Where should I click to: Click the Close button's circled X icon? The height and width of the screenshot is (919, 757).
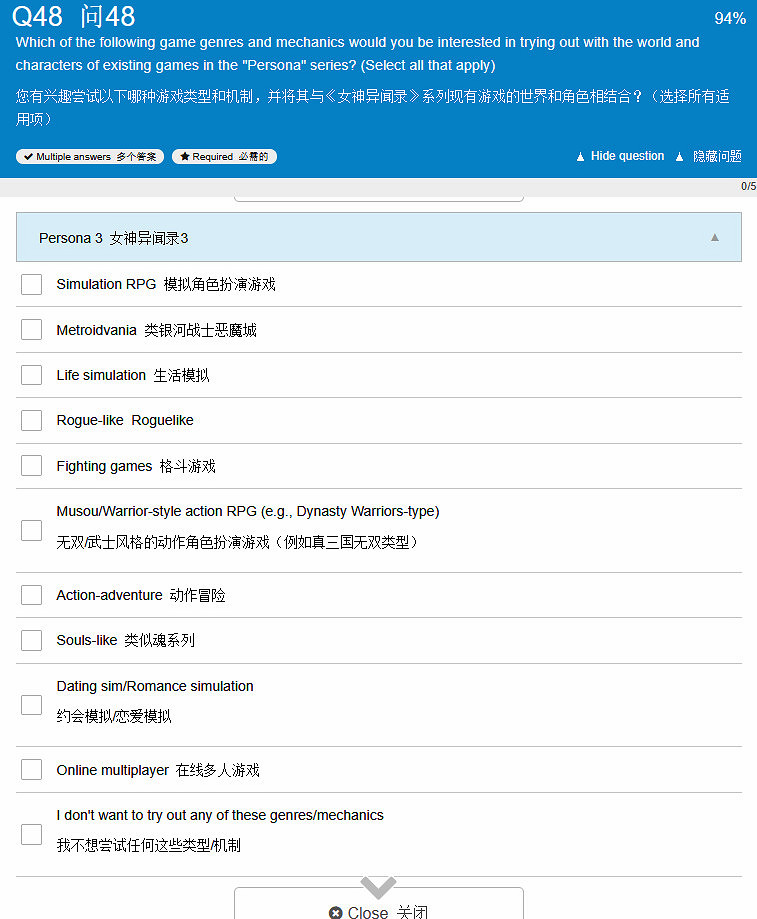pyautogui.click(x=335, y=913)
